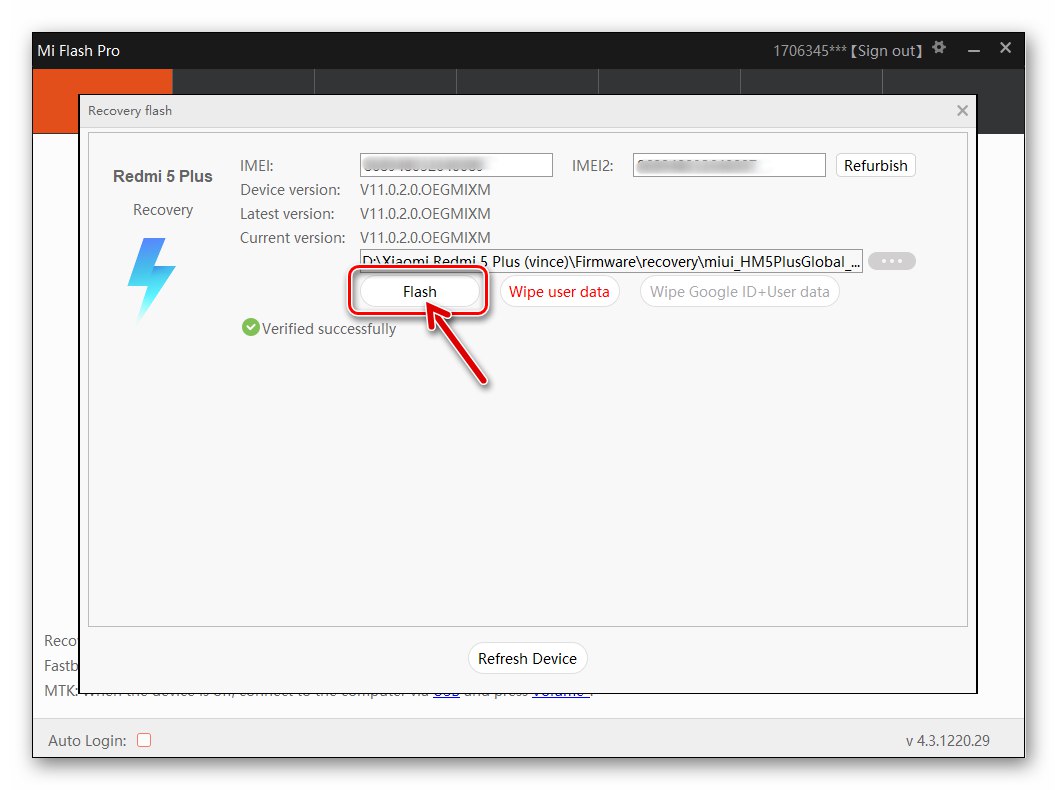The height and width of the screenshot is (790, 1058).
Task: Click the Latest version value text
Action: 425,214
